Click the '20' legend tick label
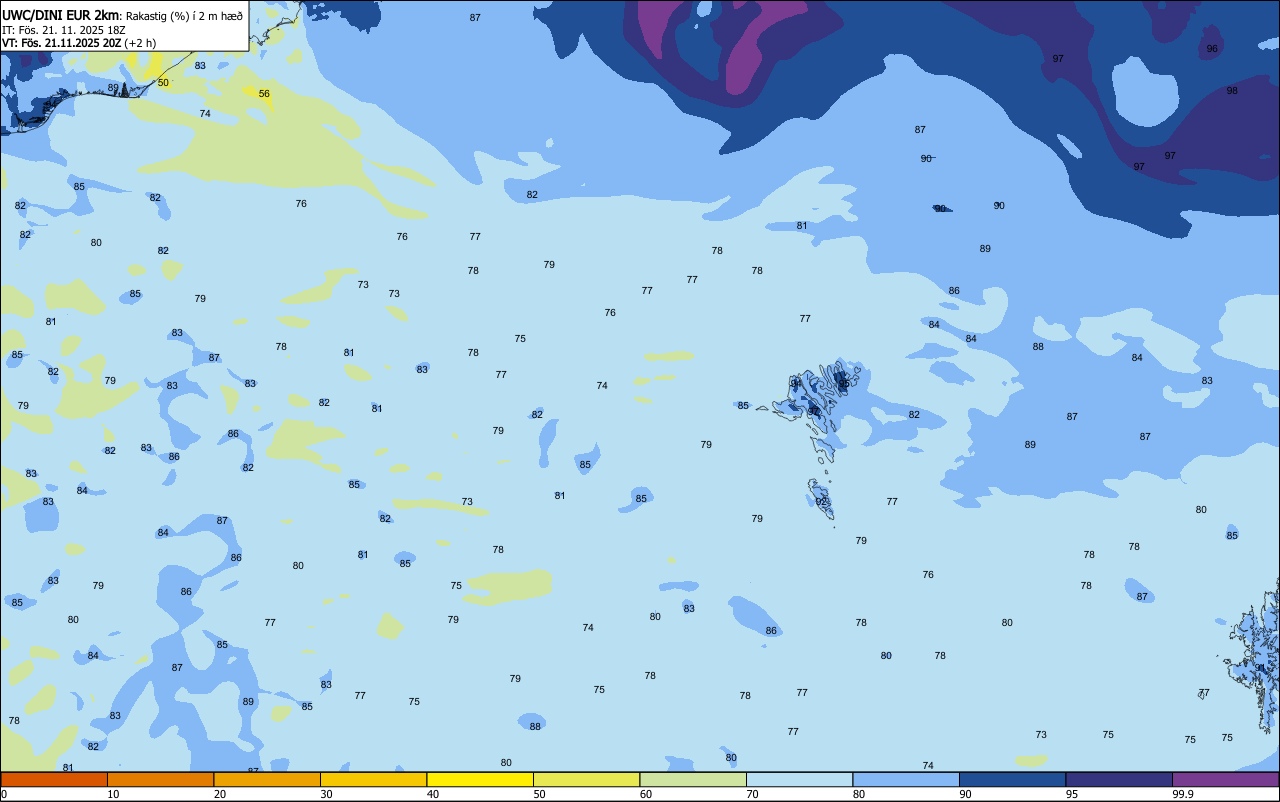 click(x=220, y=794)
